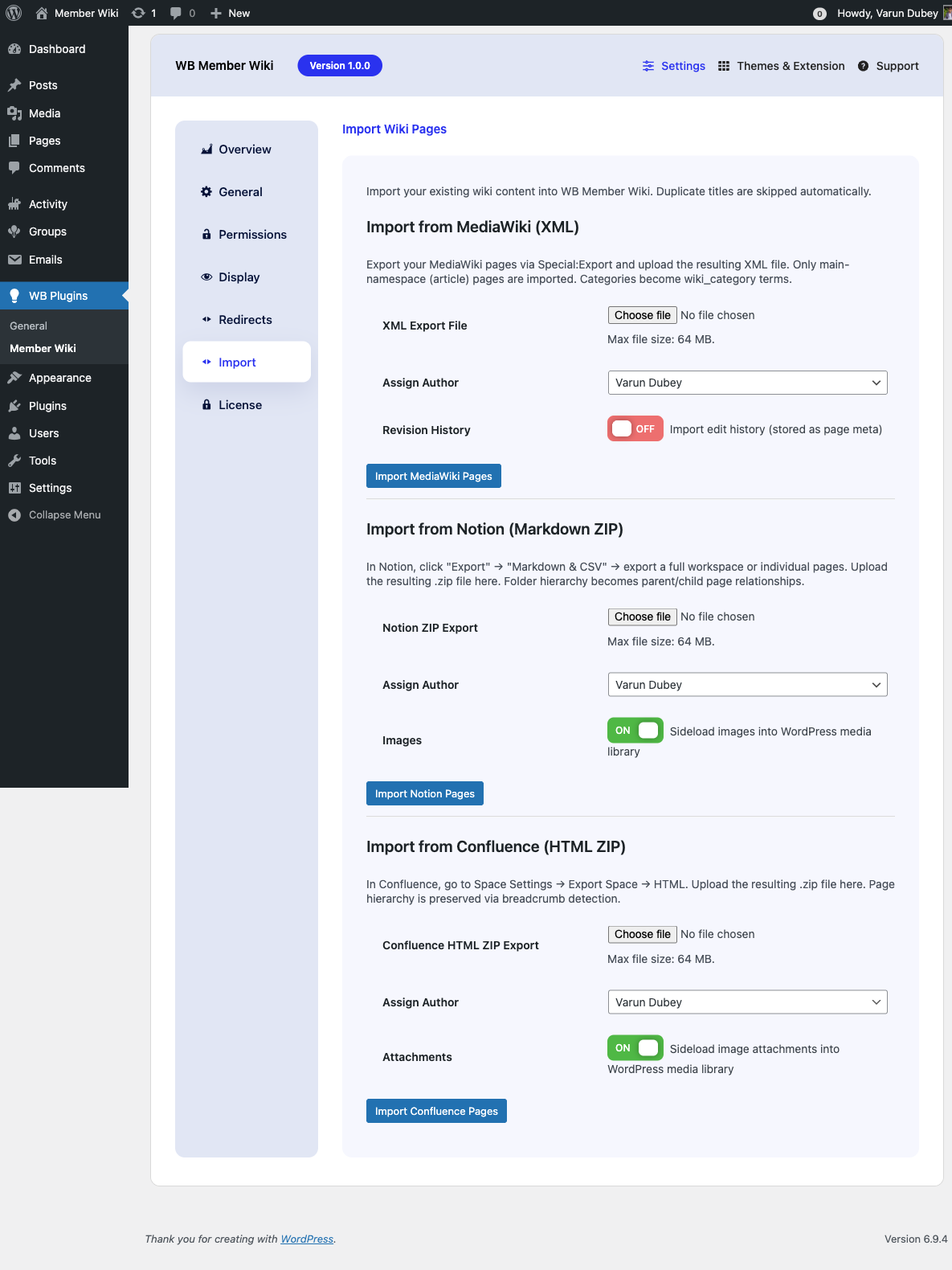Switch to the Permissions settings tab
The width and height of the screenshot is (952, 1270).
pos(251,235)
